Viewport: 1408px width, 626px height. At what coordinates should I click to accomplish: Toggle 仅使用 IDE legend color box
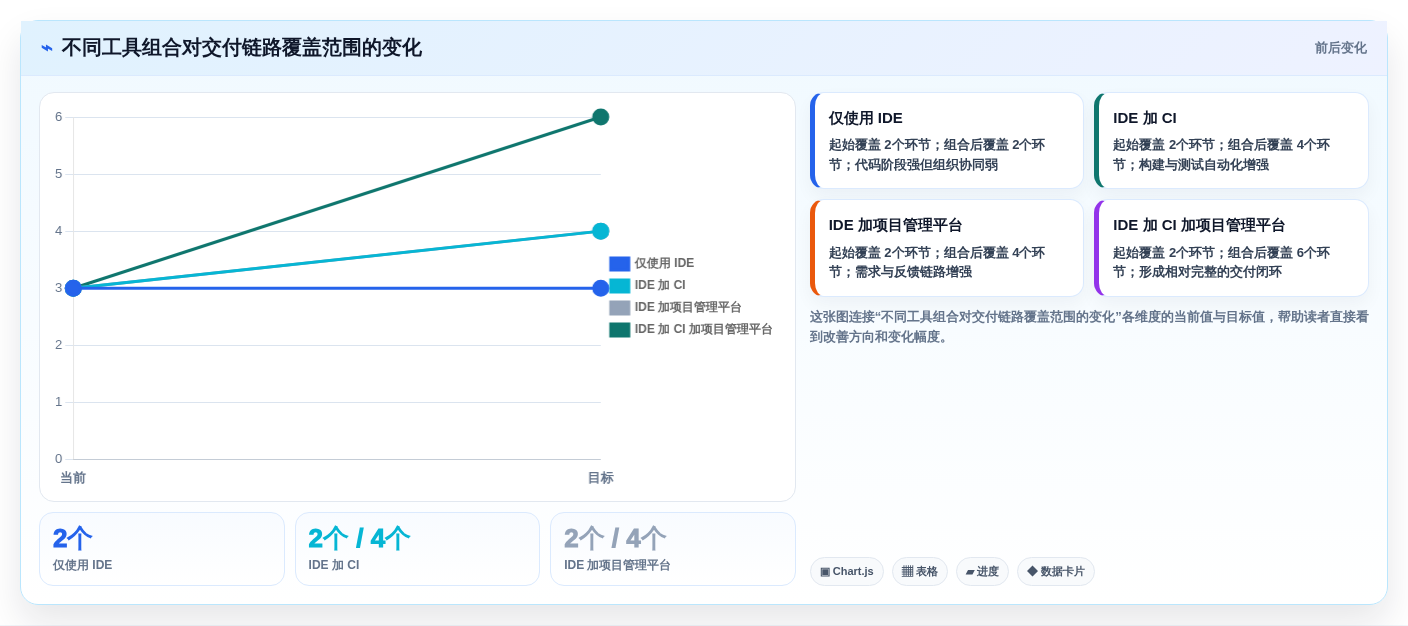point(620,264)
